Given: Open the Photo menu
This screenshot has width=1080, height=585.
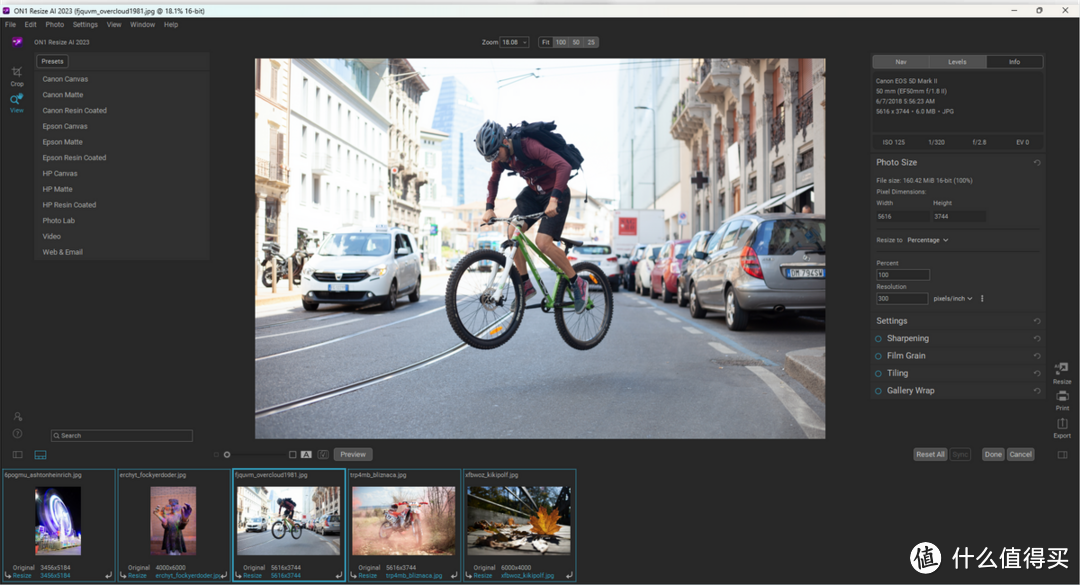Looking at the screenshot, I should coord(54,24).
